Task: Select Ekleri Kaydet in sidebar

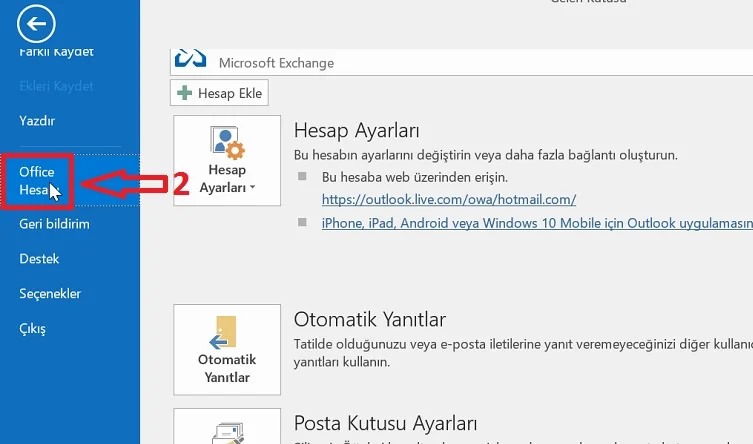Action: tap(56, 86)
